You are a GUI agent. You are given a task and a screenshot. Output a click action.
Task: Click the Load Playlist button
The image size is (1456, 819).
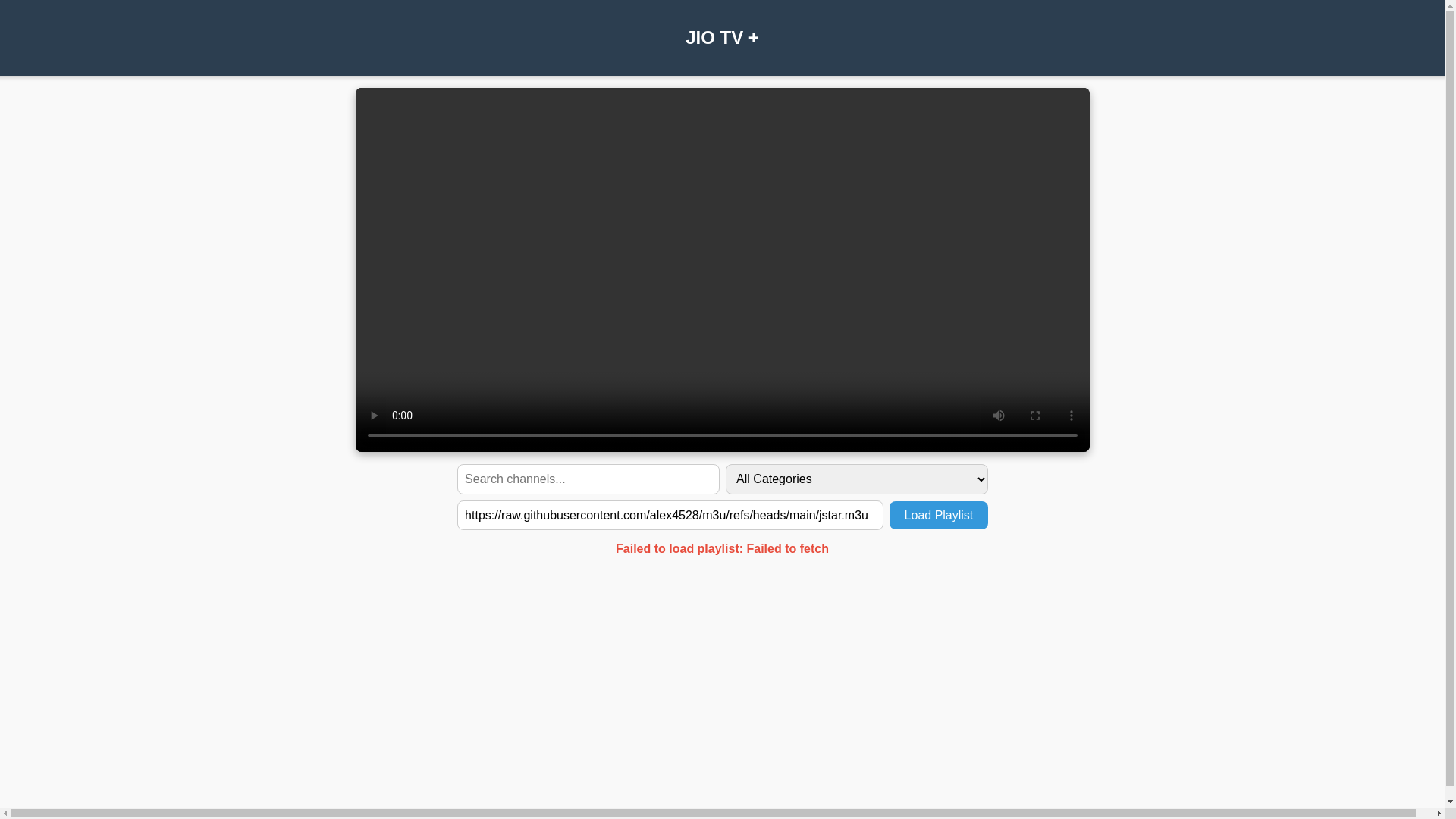[x=939, y=516]
